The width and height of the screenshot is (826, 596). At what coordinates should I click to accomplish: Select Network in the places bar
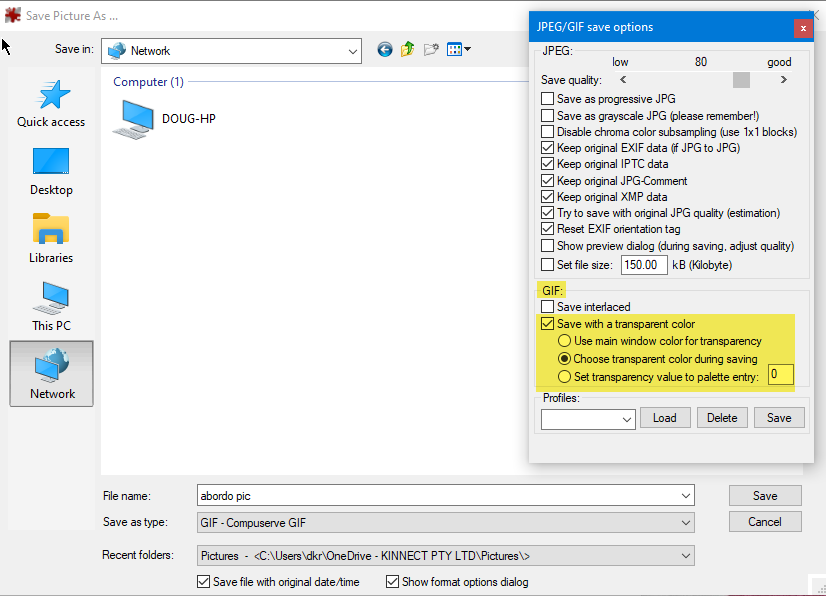(x=52, y=374)
